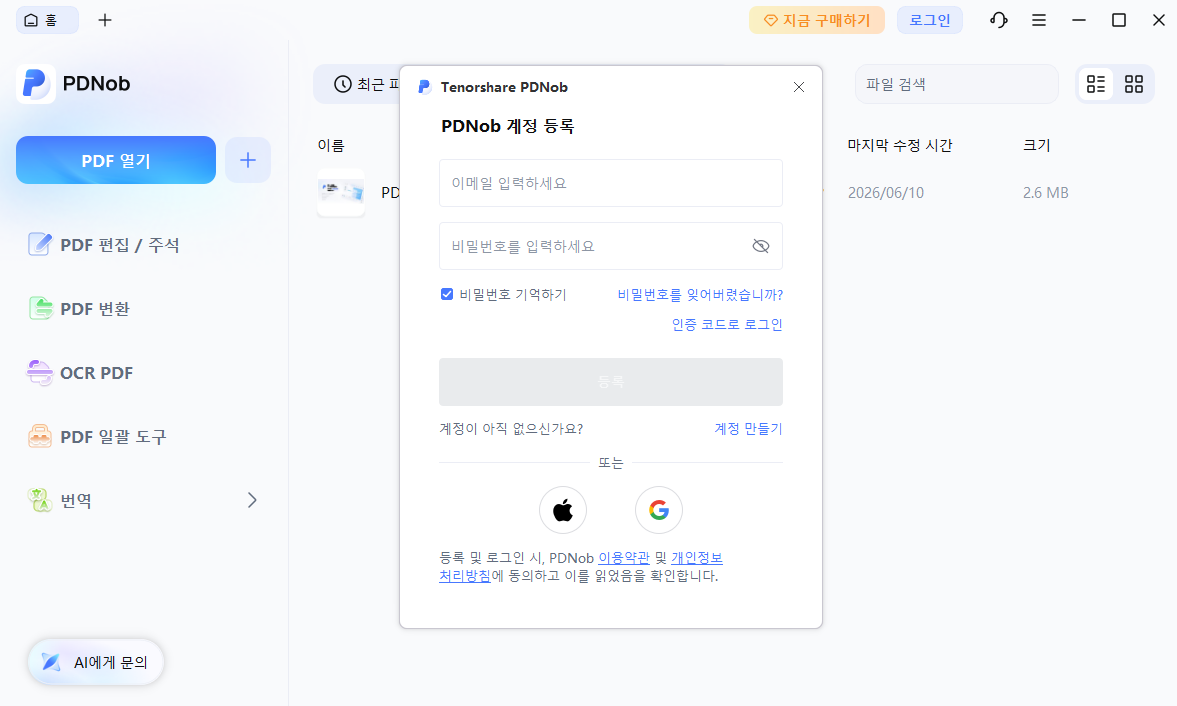1177x706 pixels.
Task: Open PDF 변환 tool
Action: pyautogui.click(x=79, y=308)
